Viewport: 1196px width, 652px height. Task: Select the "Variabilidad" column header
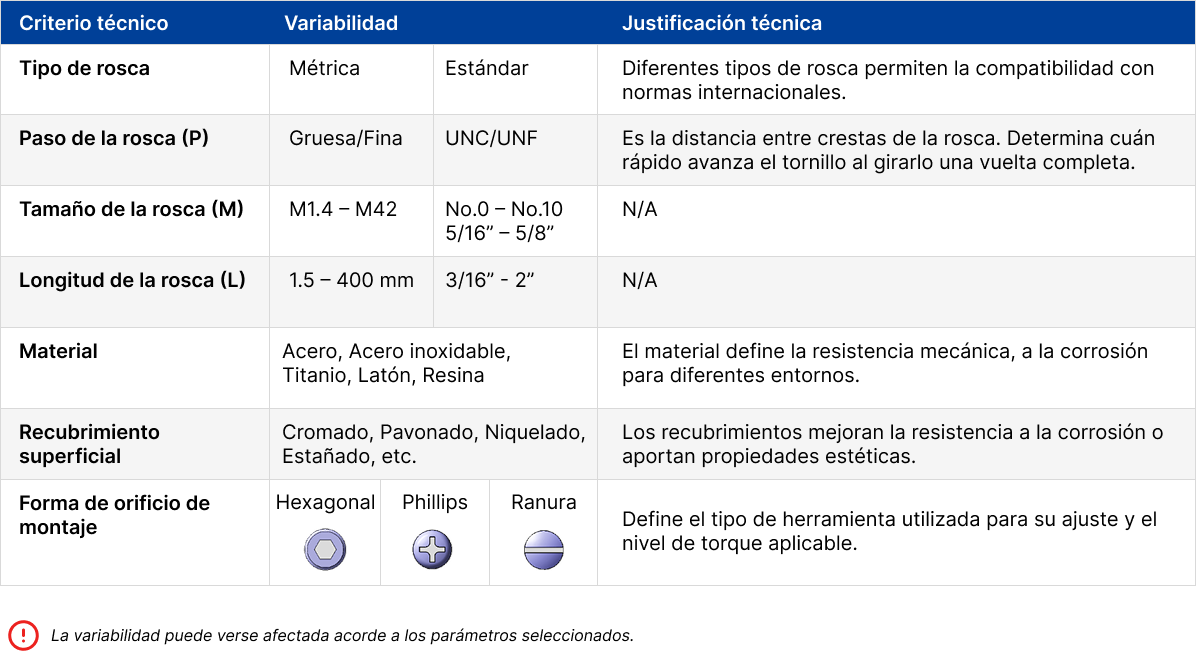coord(341,23)
